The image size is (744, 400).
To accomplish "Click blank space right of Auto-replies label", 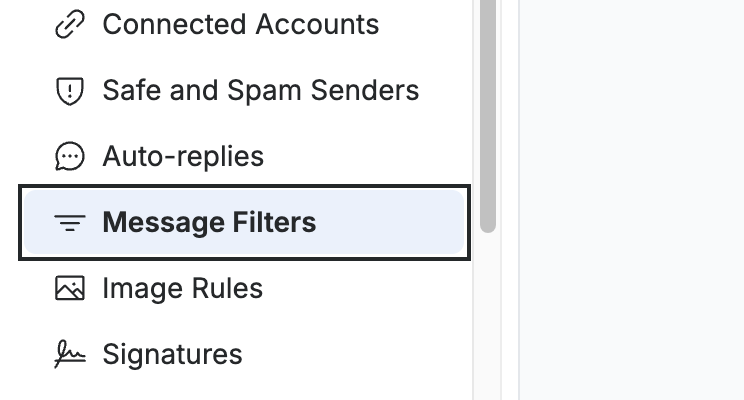I will pos(363,156).
